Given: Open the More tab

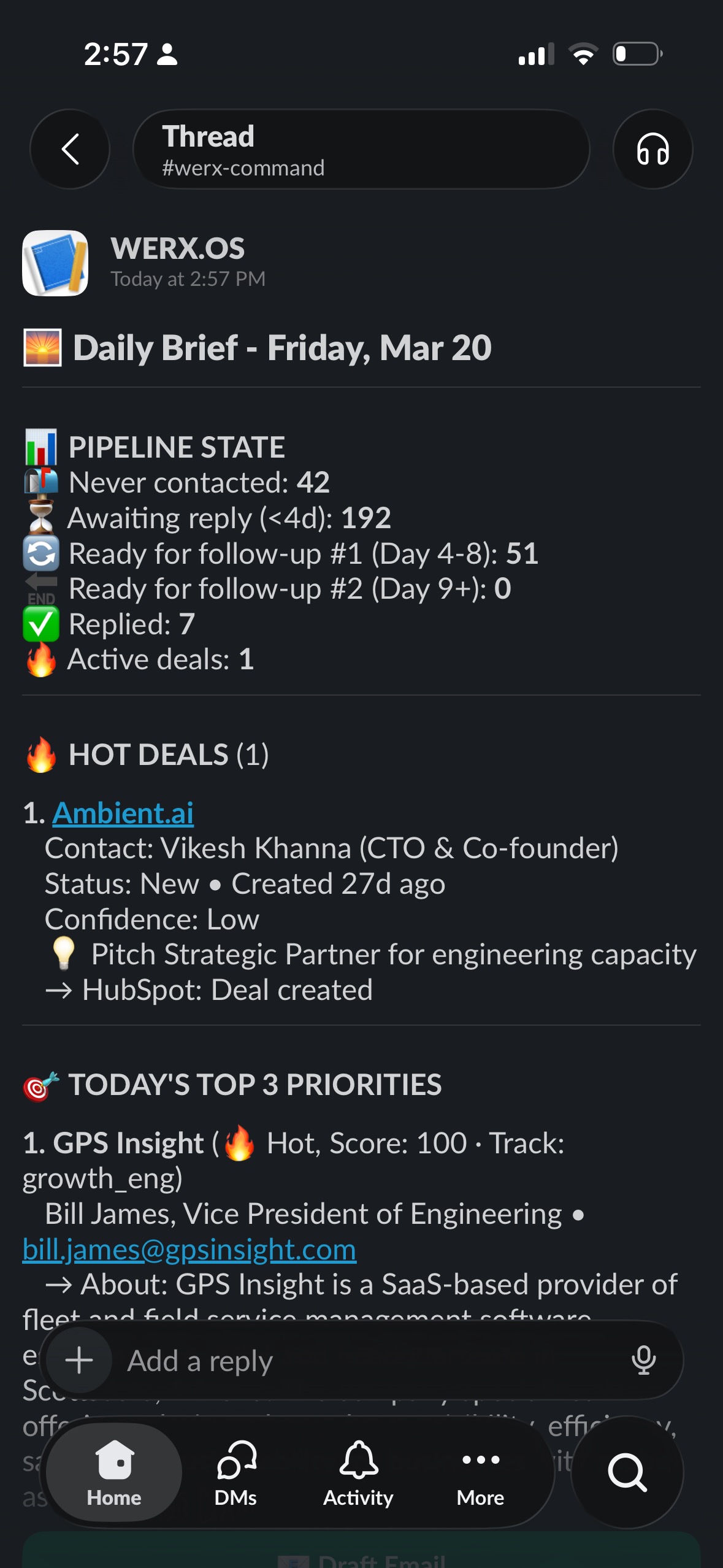Looking at the screenshot, I should pos(480,1472).
